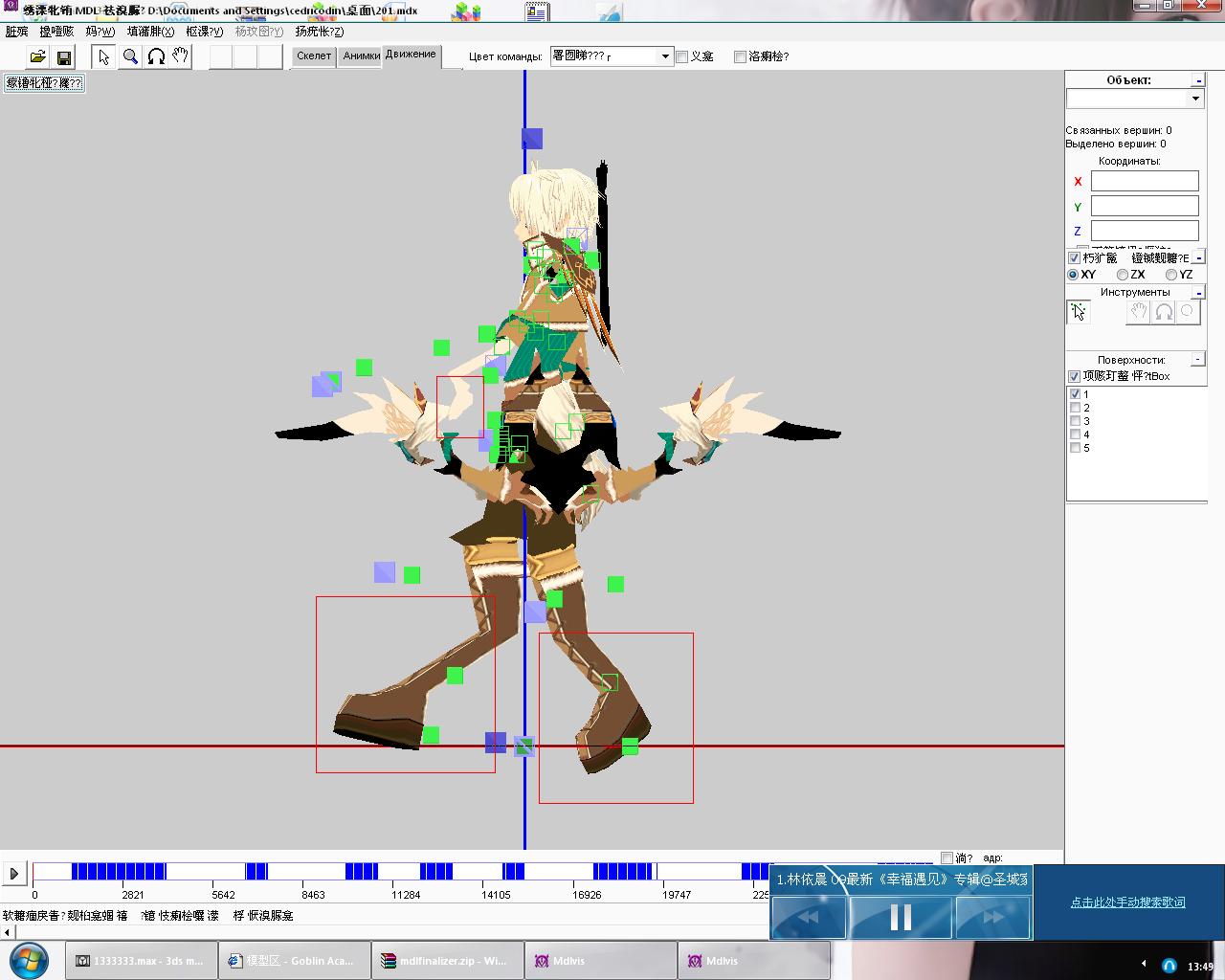The image size is (1225, 980).
Task: Save the model with the floppy disk icon
Action: pyautogui.click(x=63, y=56)
